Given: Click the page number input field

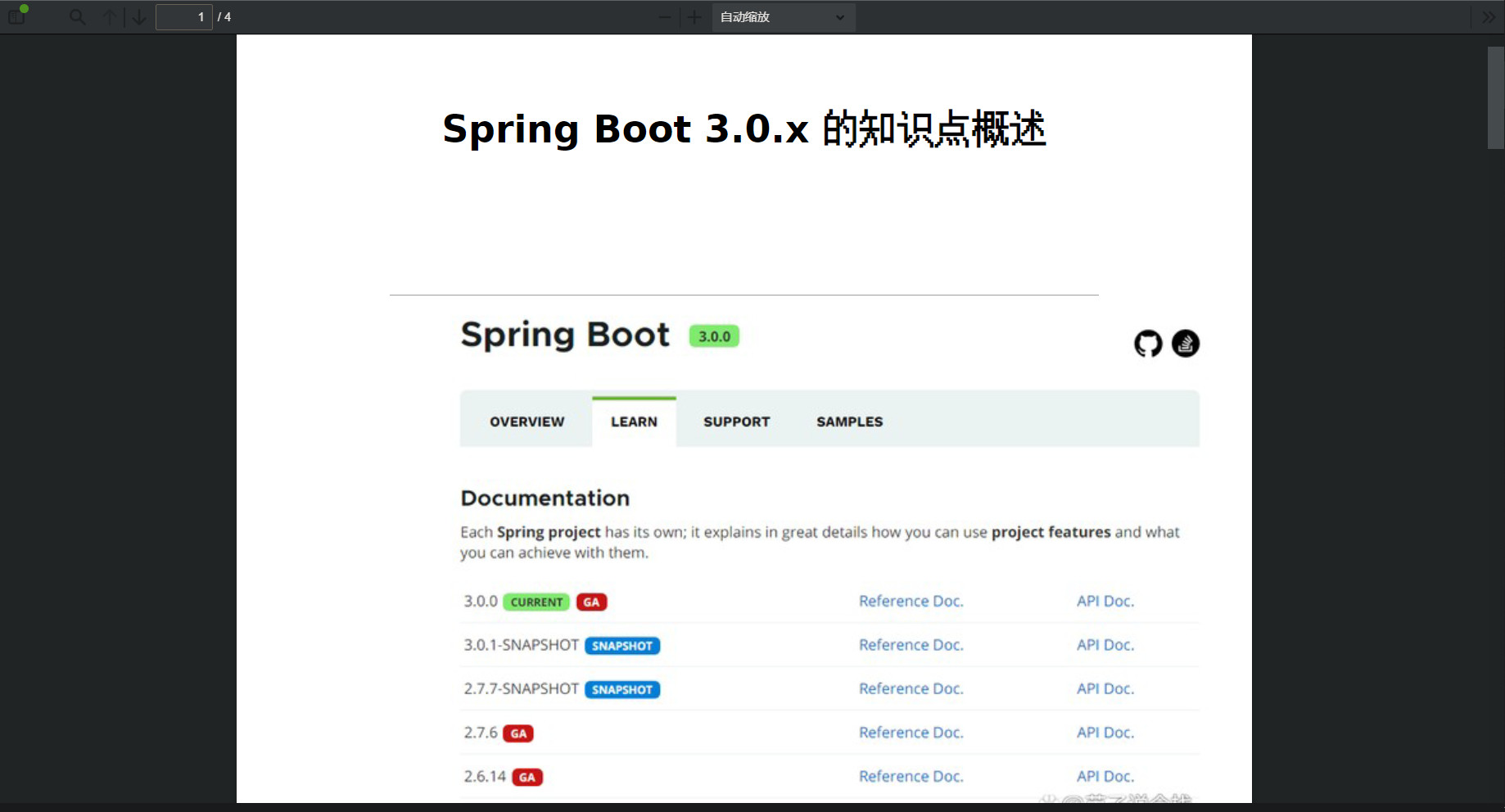Looking at the screenshot, I should 184,17.
